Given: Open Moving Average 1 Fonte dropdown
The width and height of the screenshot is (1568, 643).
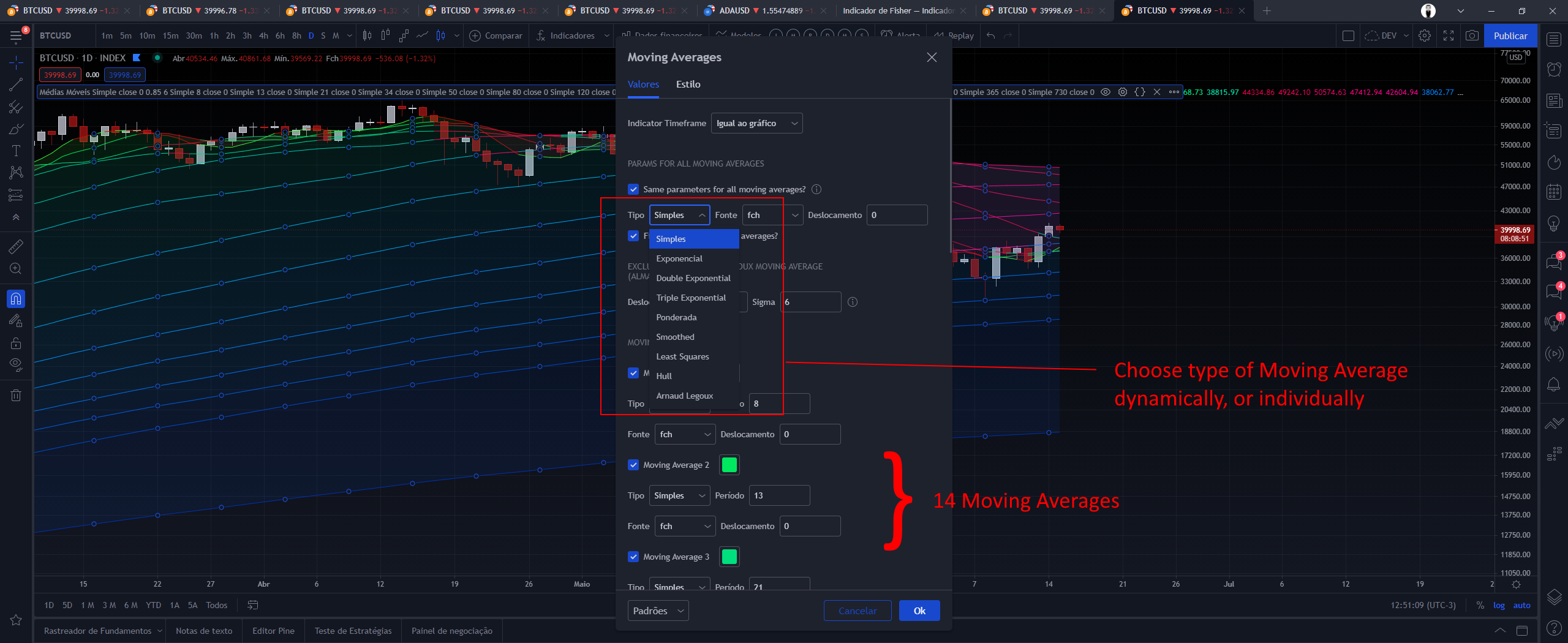Looking at the screenshot, I should [x=685, y=434].
